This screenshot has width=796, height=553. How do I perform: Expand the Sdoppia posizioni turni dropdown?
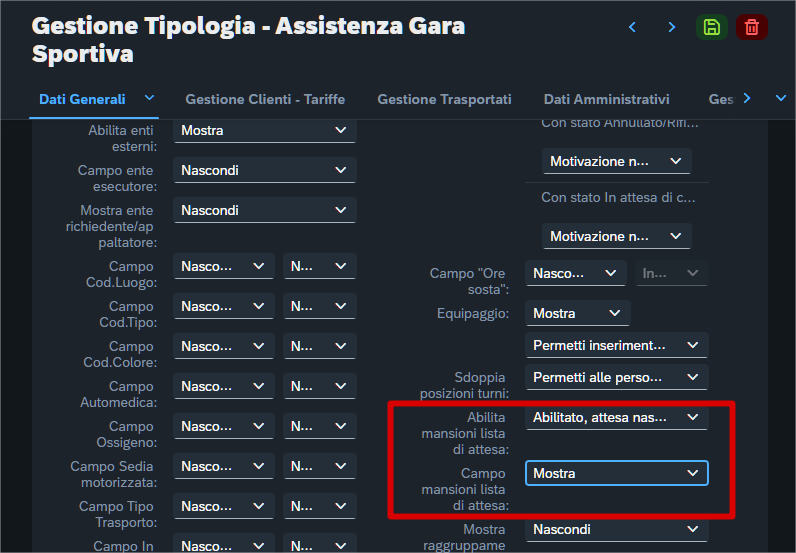tap(616, 377)
